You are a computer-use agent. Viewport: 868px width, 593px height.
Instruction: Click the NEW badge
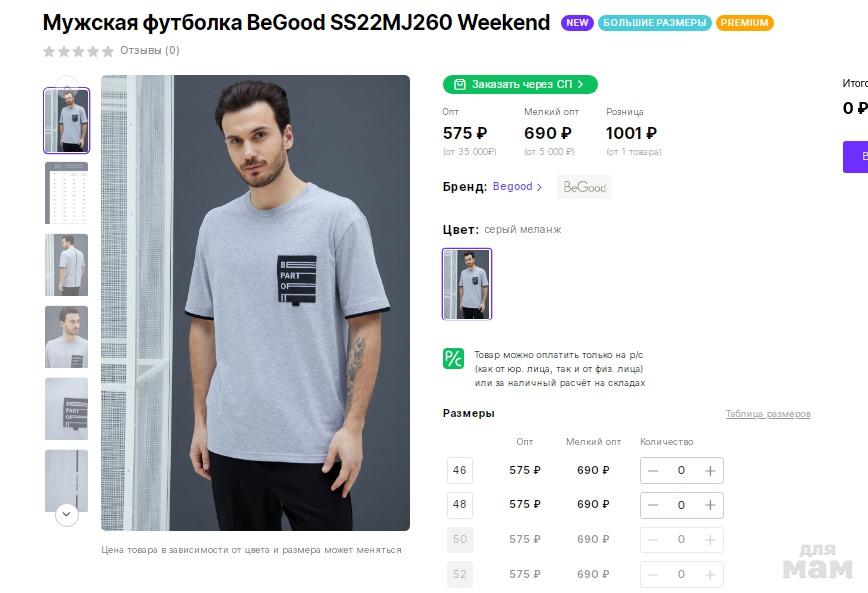pos(577,23)
